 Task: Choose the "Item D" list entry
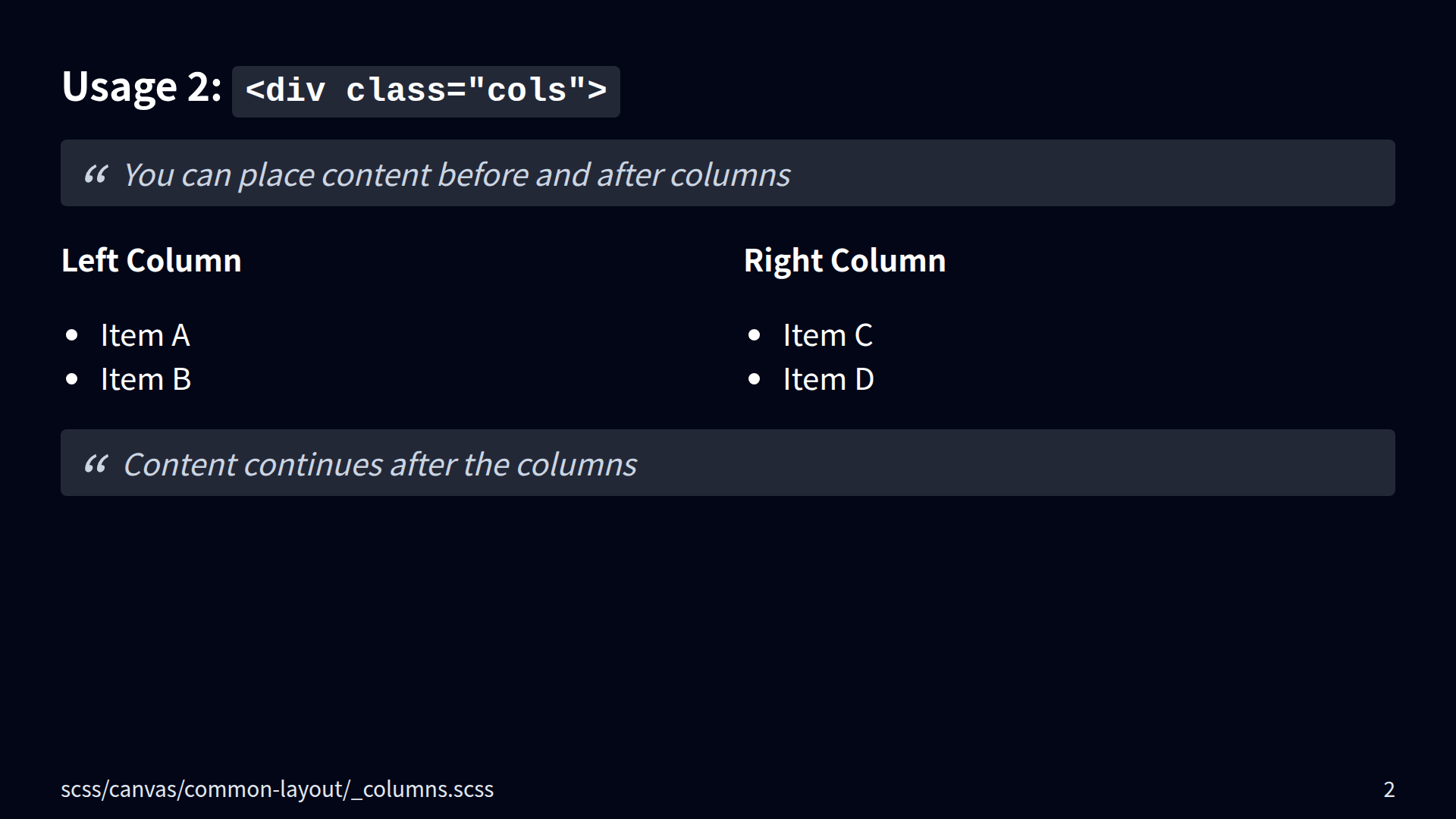pyautogui.click(x=829, y=379)
